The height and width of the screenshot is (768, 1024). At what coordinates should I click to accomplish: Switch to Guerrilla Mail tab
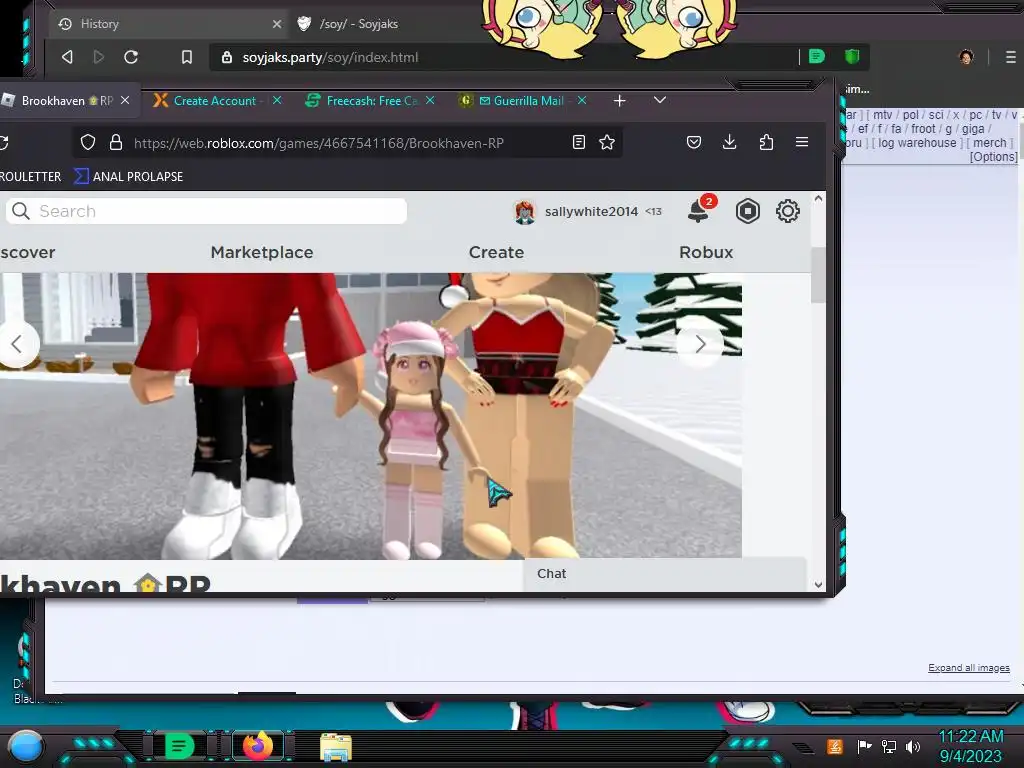[x=528, y=101]
